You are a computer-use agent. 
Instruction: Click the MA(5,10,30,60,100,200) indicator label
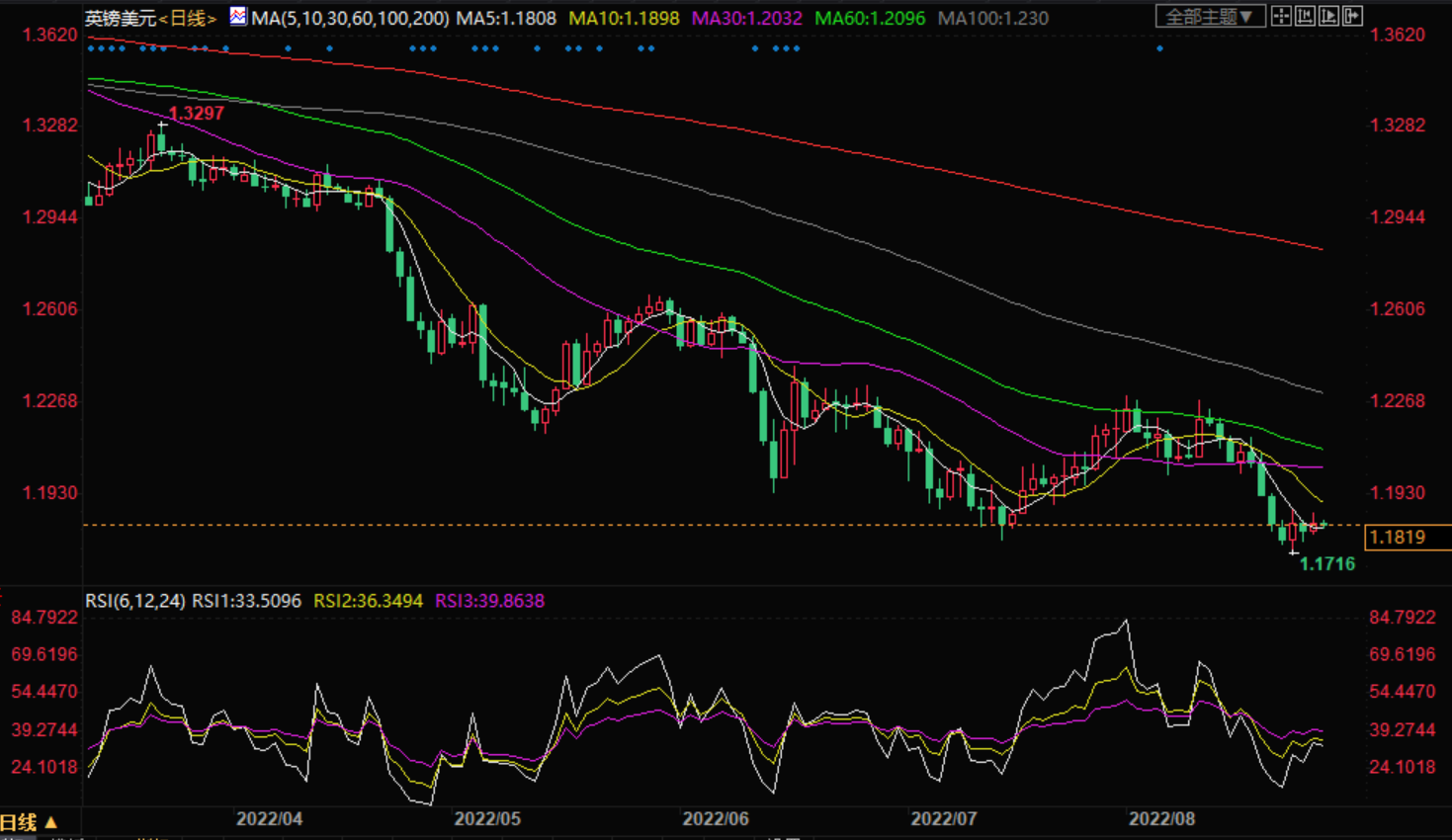tap(350, 18)
